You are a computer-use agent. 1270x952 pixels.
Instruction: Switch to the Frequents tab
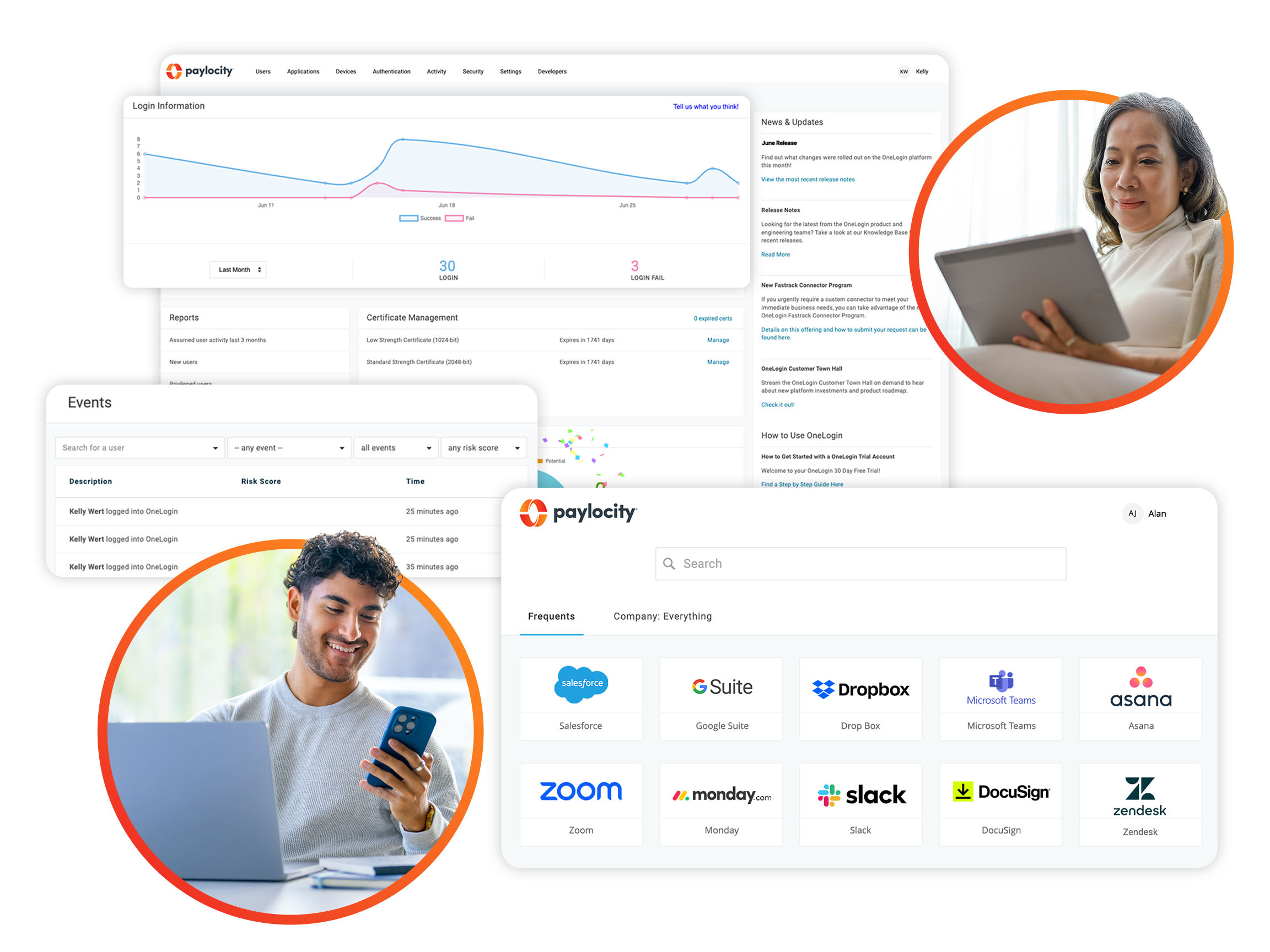(551, 616)
